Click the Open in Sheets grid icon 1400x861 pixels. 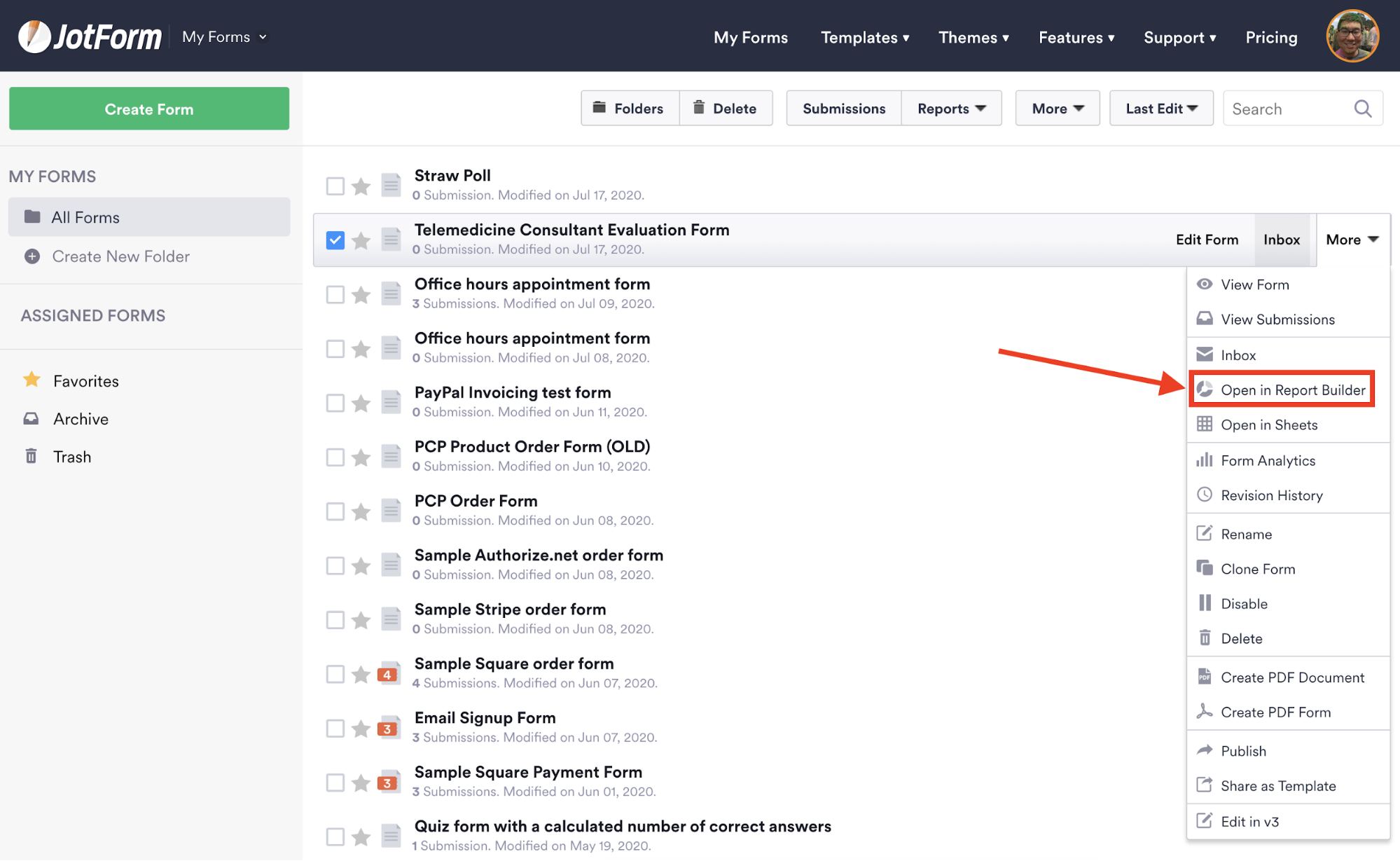[1204, 425]
